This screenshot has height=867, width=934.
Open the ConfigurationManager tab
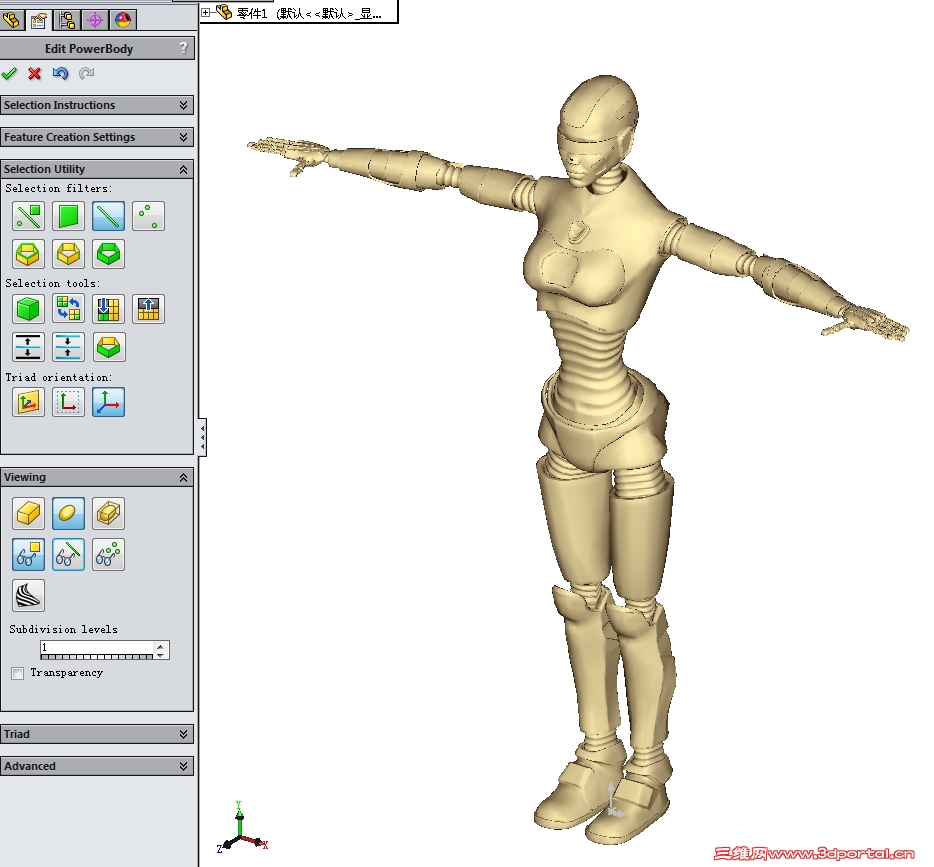[x=67, y=20]
